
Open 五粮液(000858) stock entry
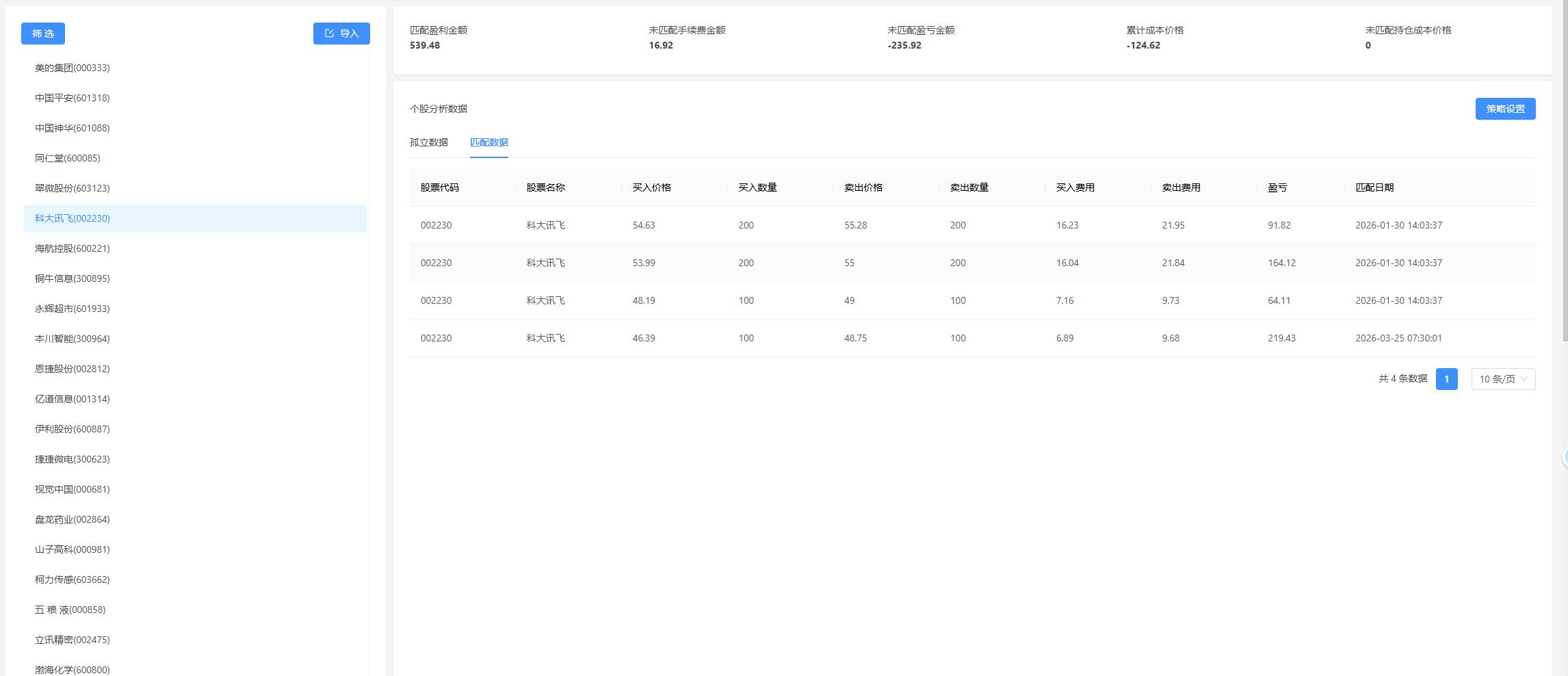(70, 610)
